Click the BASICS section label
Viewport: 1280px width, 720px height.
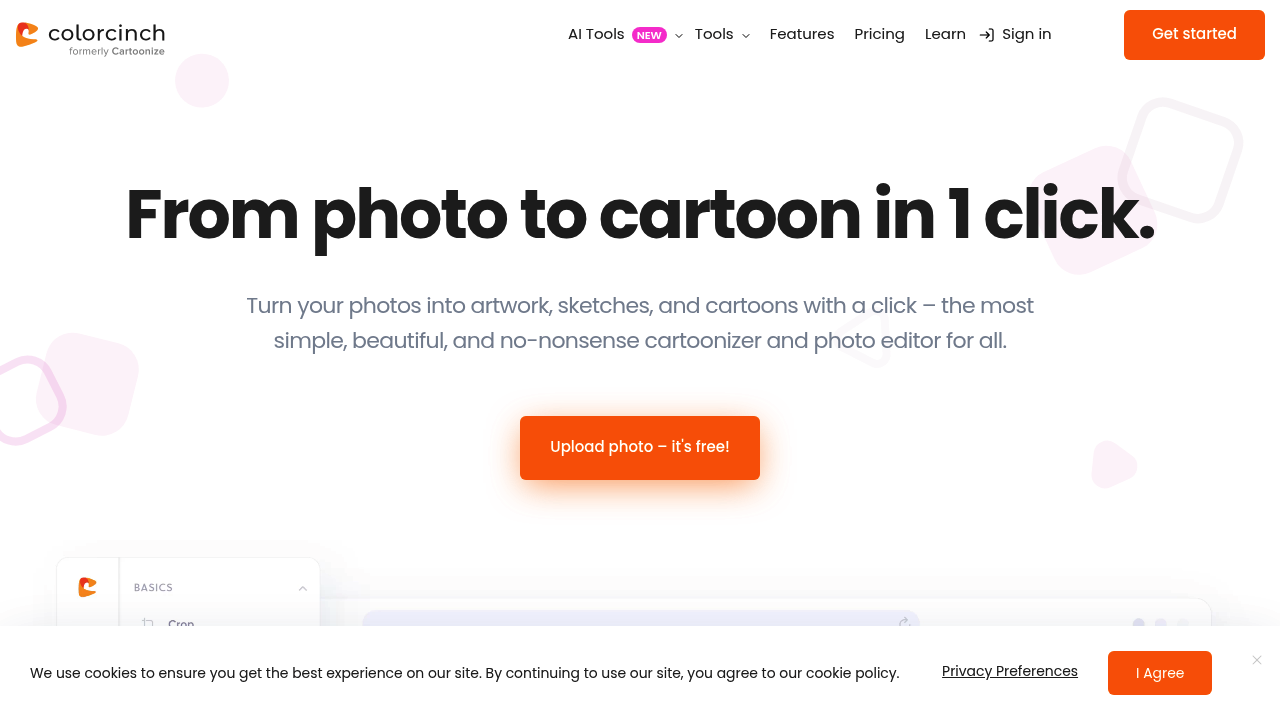click(153, 588)
